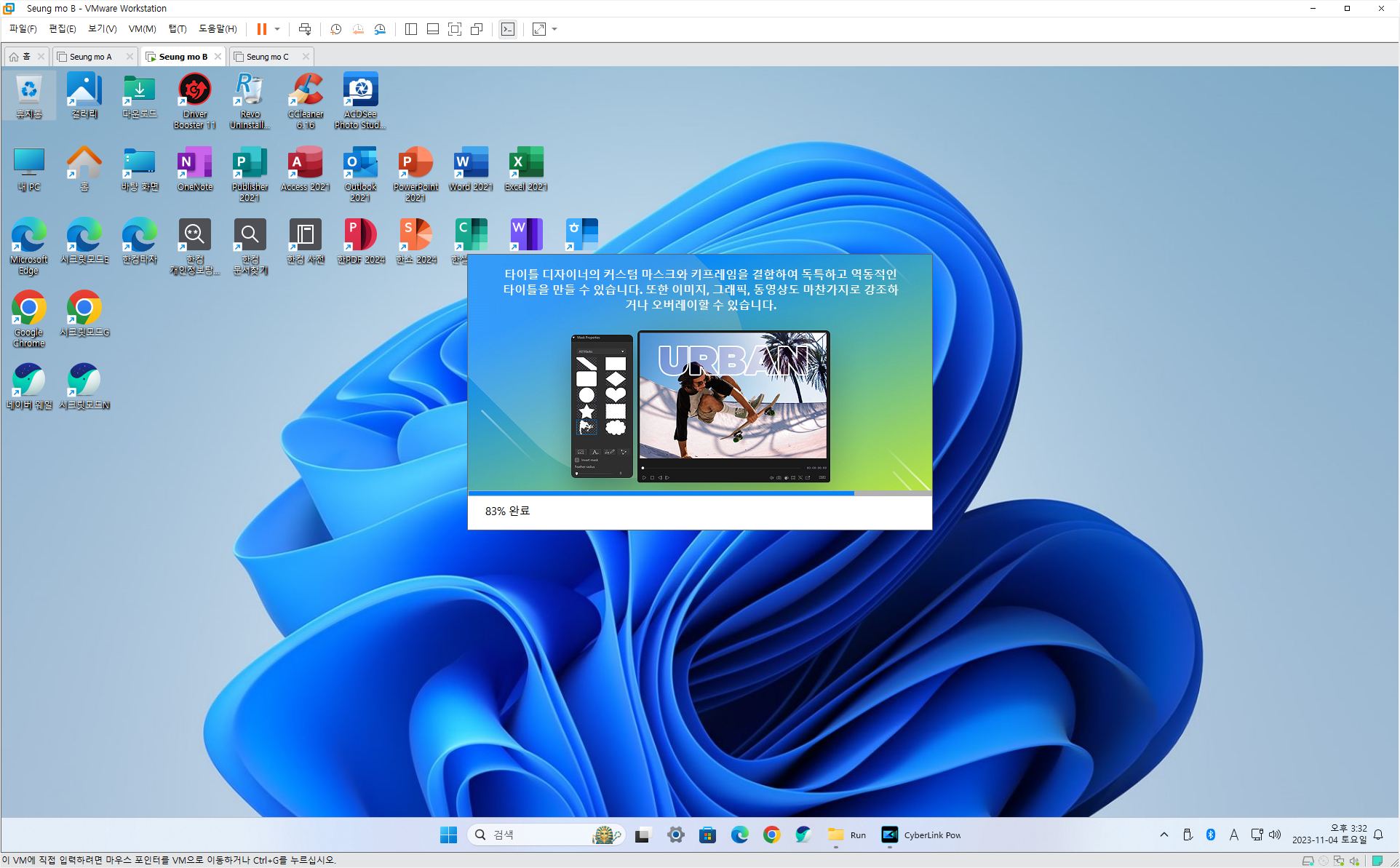Click the orange Suspend/Pause VM icon

261,29
